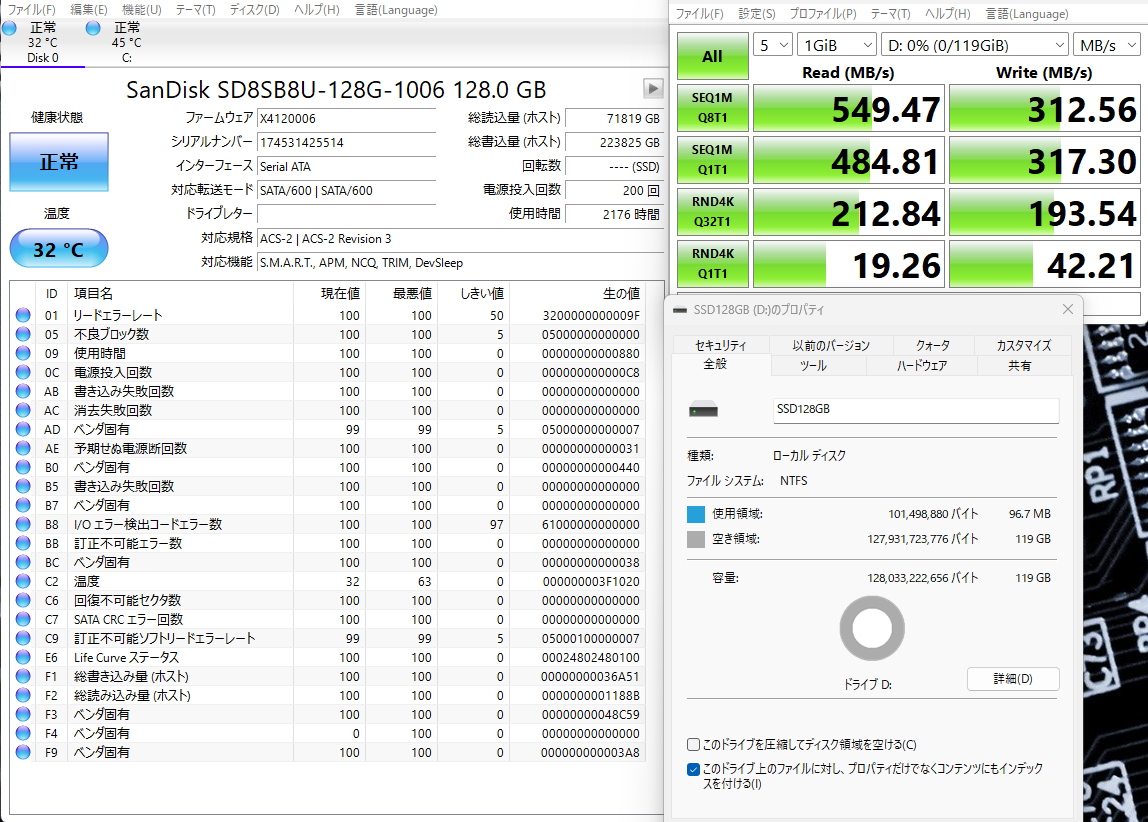The image size is (1148, 822).
Task: Open the 1GiB test size dropdown
Action: 836,45
